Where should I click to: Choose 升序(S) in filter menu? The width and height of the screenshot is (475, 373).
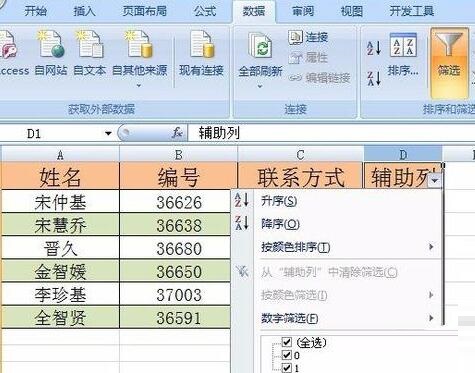point(279,201)
